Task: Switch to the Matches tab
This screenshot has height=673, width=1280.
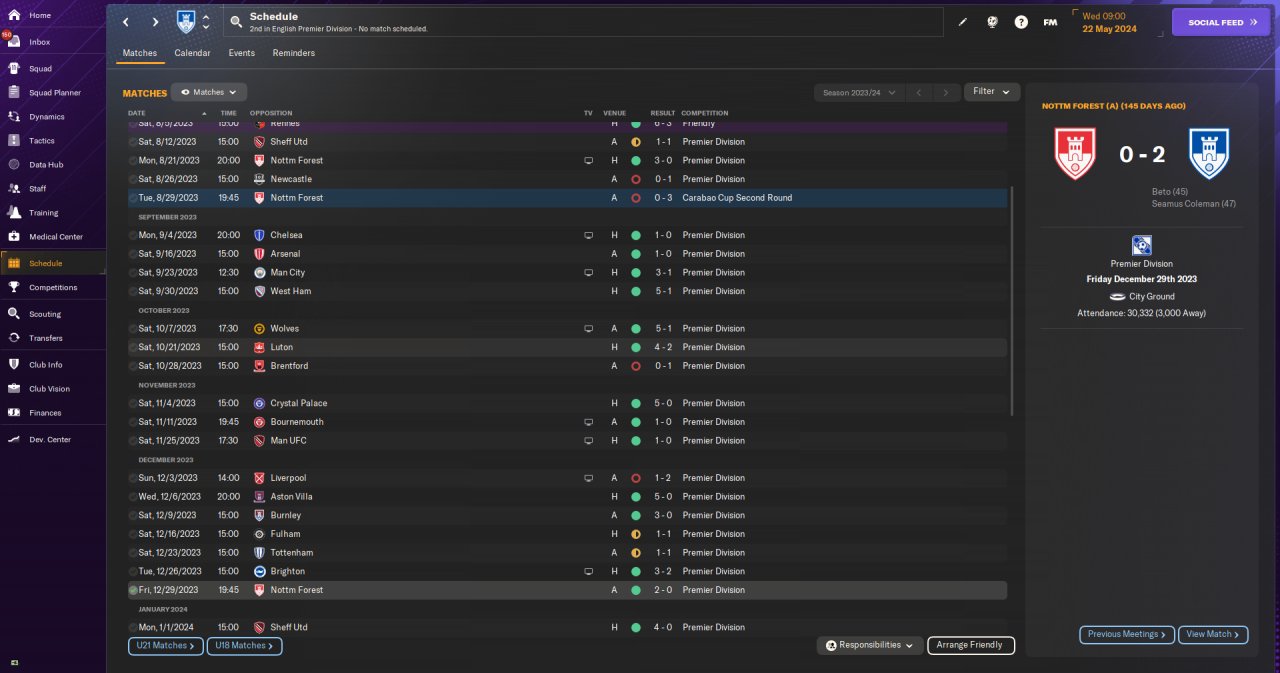Action: [x=140, y=53]
